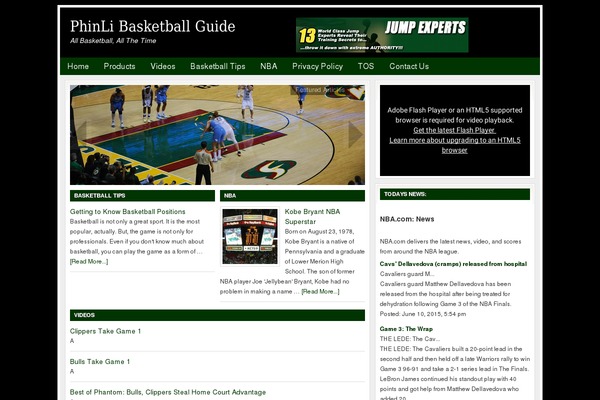Open the TOS menu item
600x400 pixels.
366,66
